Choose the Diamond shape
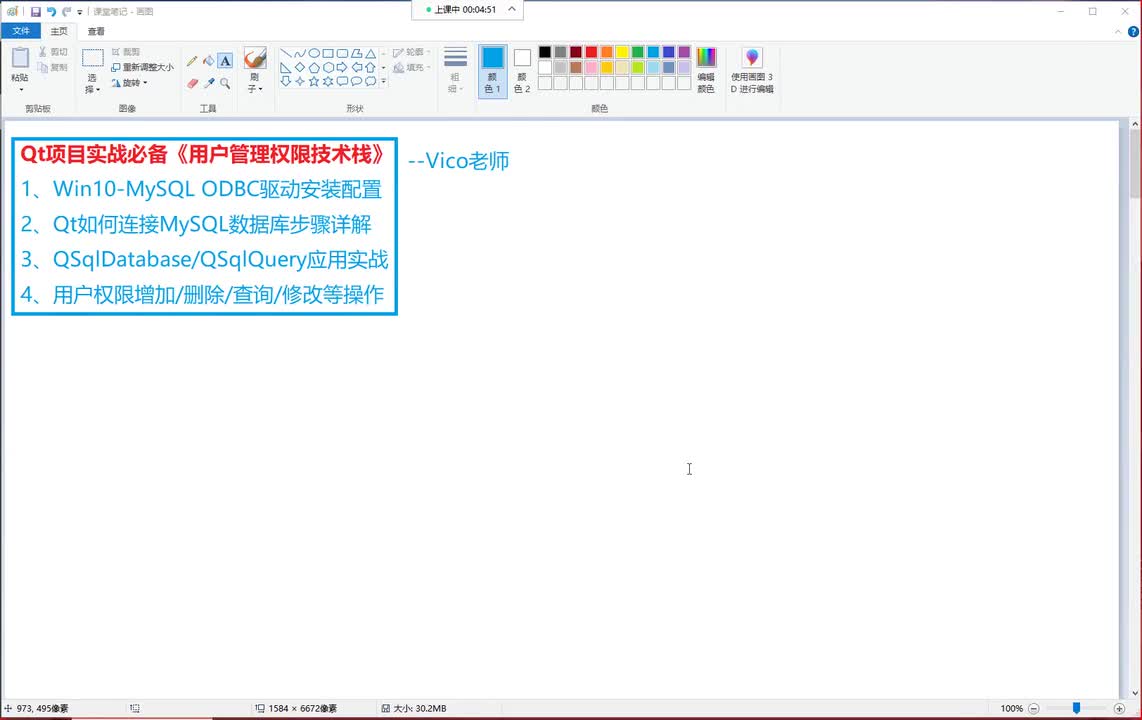This screenshot has width=1142, height=720. coord(299,67)
